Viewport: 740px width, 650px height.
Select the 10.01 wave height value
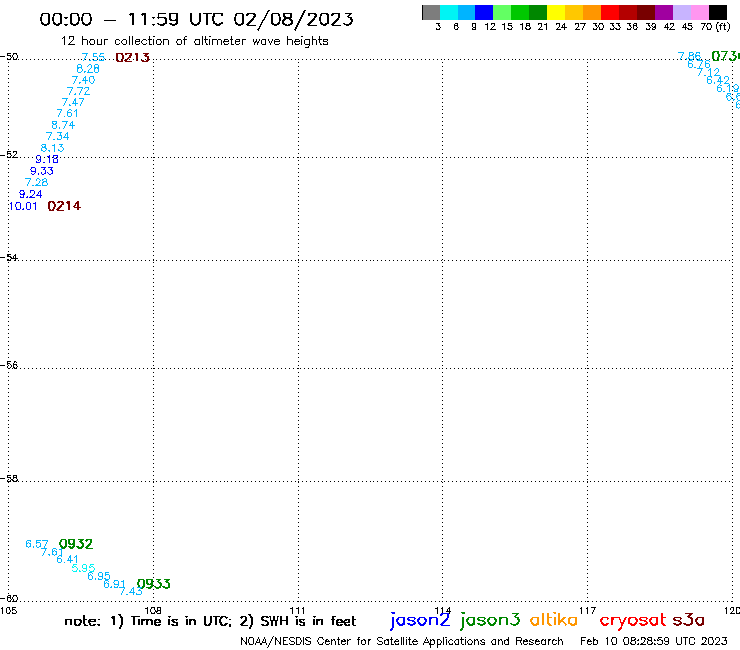tap(23, 206)
